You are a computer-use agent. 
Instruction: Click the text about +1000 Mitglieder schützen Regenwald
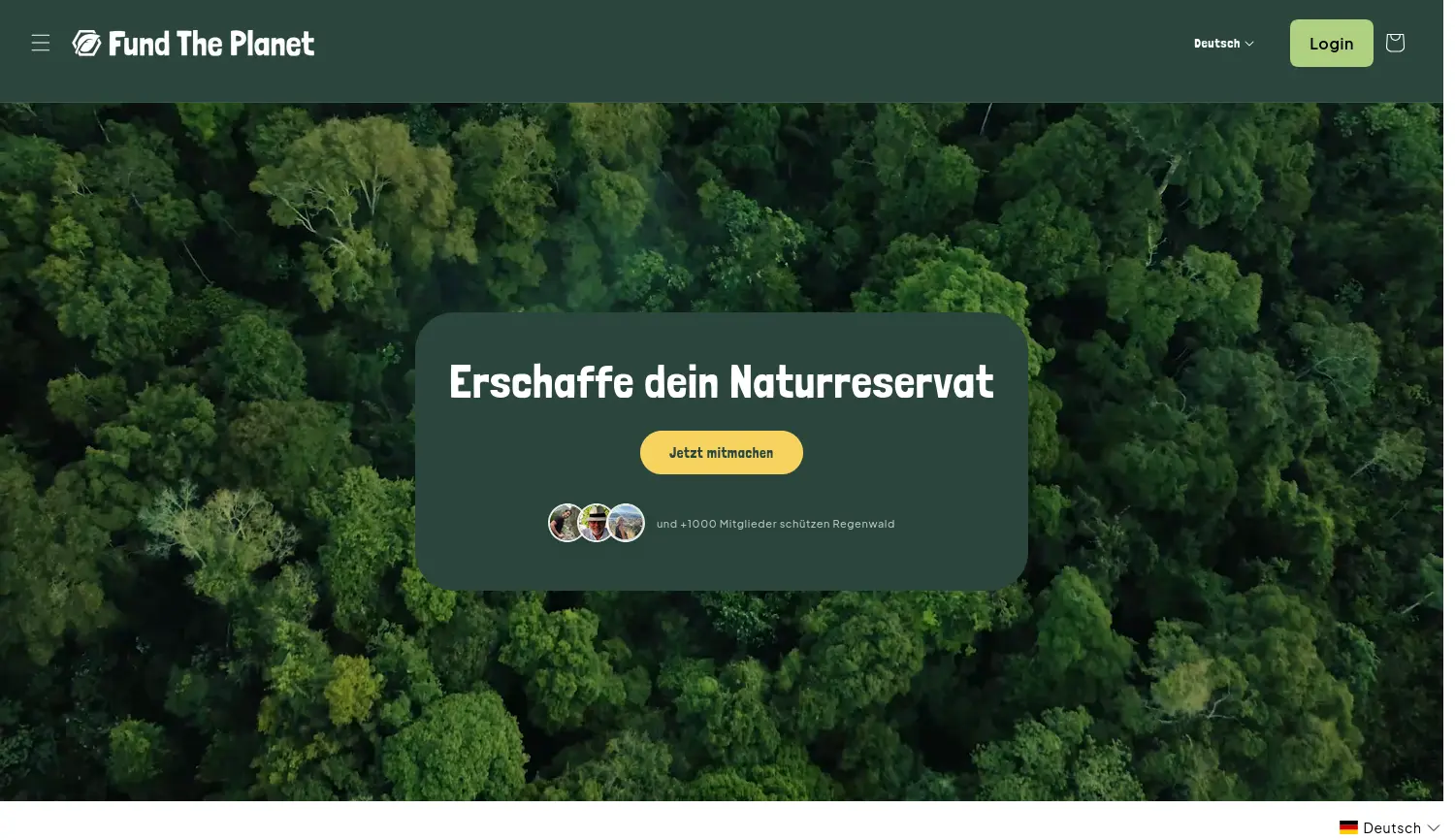coord(775,524)
